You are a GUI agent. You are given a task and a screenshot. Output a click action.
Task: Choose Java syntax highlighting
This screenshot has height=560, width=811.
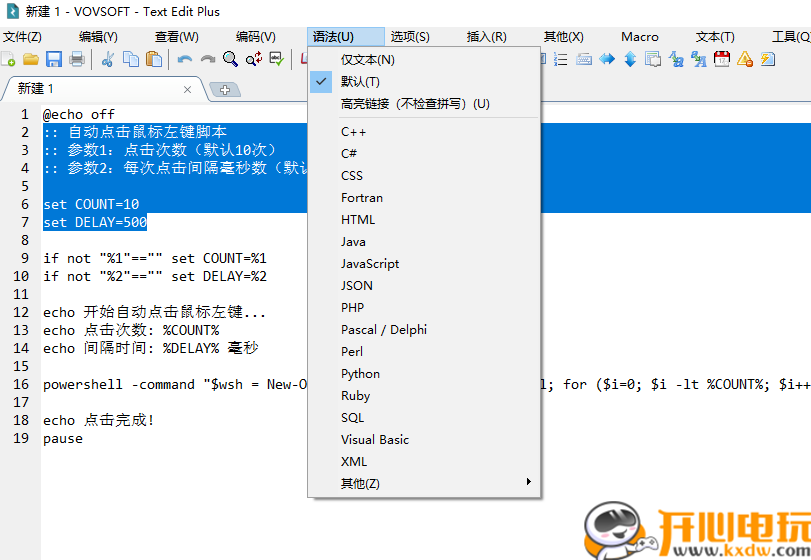[x=424, y=241]
